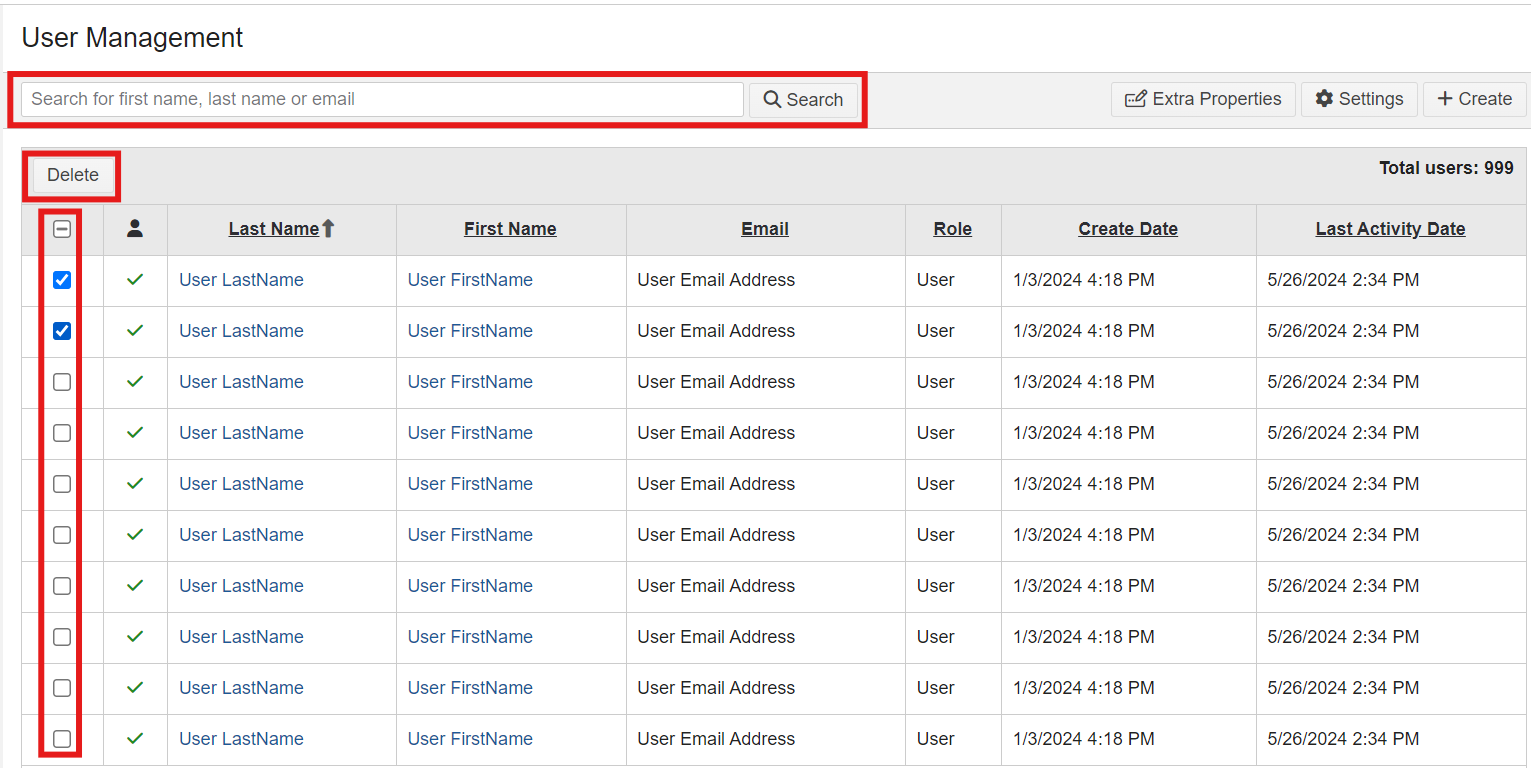Click the Delete button
The image size is (1531, 768).
click(x=71, y=174)
